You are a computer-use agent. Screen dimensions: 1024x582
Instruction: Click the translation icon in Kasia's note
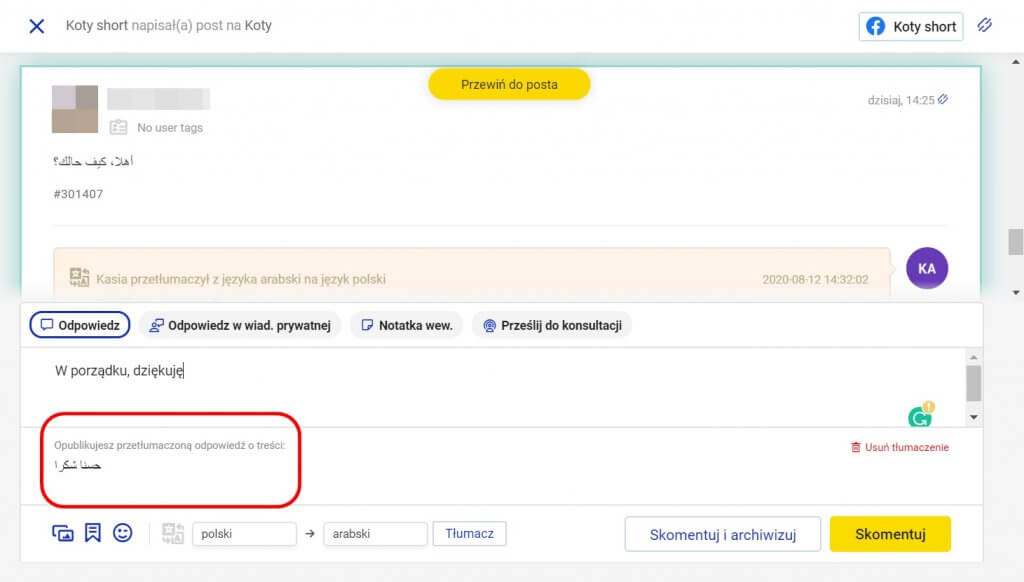click(x=80, y=278)
